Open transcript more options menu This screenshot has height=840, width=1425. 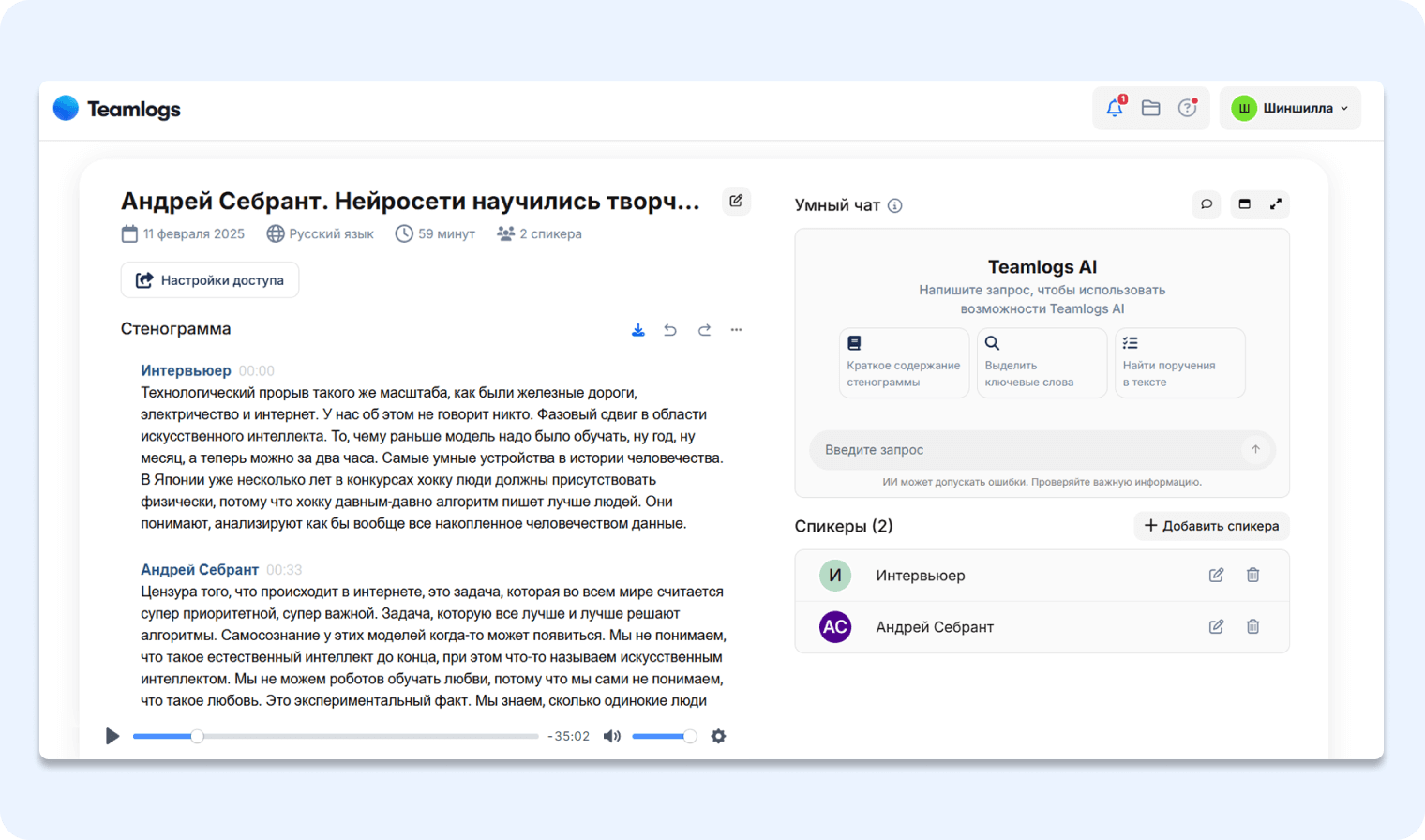(737, 330)
